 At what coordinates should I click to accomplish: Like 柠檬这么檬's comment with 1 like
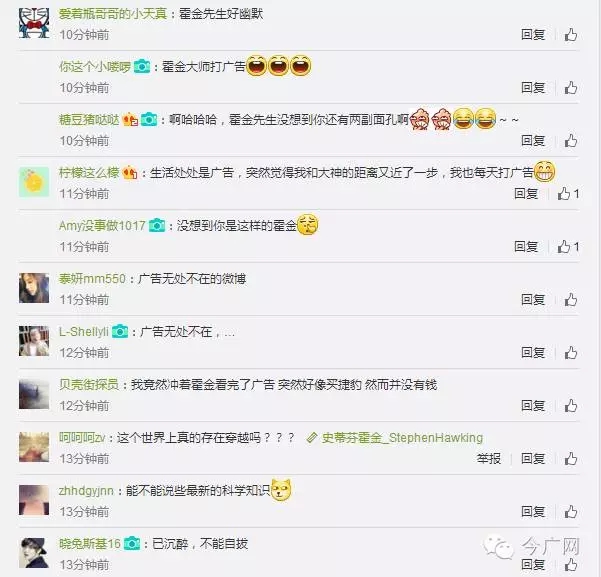pos(568,194)
